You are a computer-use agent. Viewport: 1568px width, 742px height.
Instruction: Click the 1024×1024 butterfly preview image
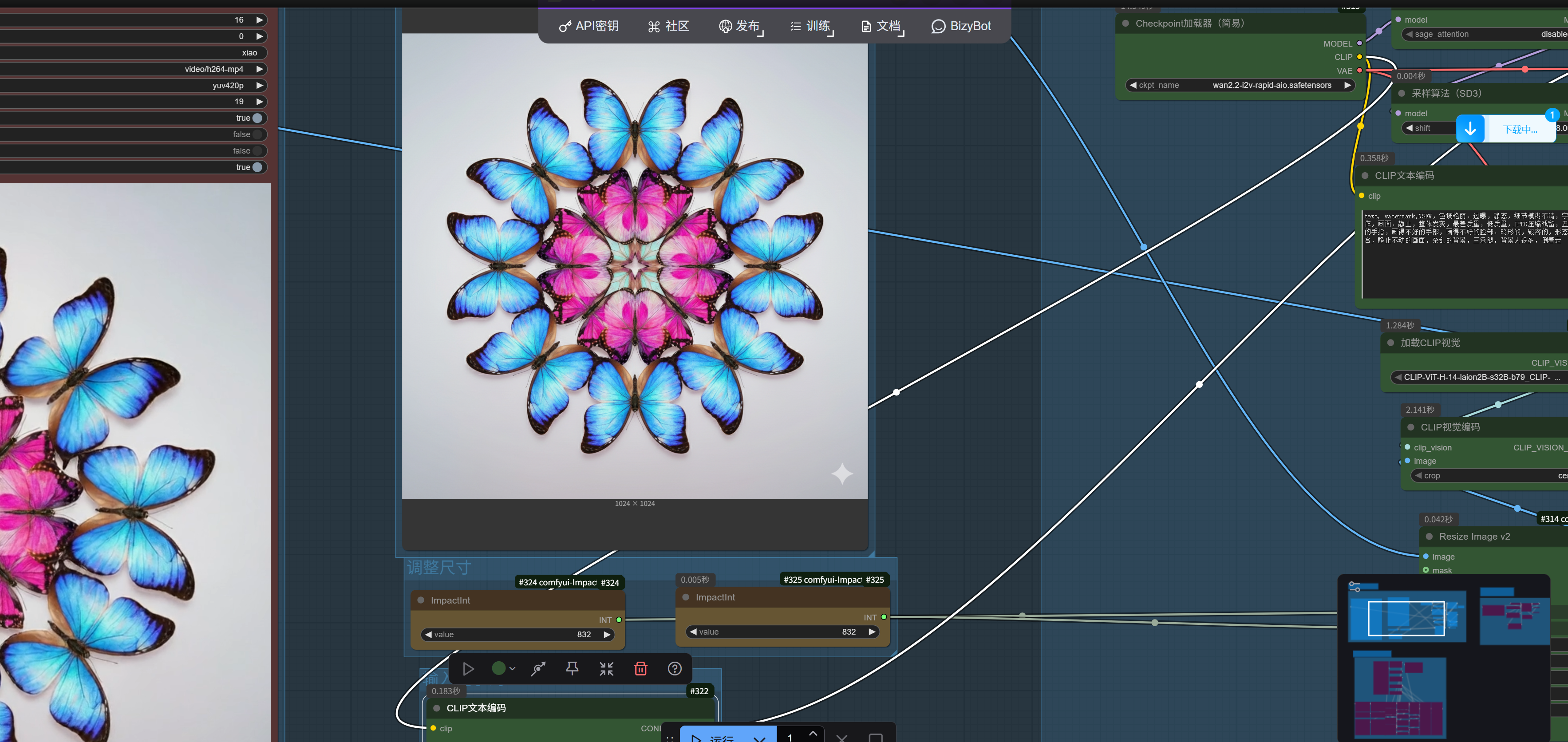pyautogui.click(x=634, y=266)
